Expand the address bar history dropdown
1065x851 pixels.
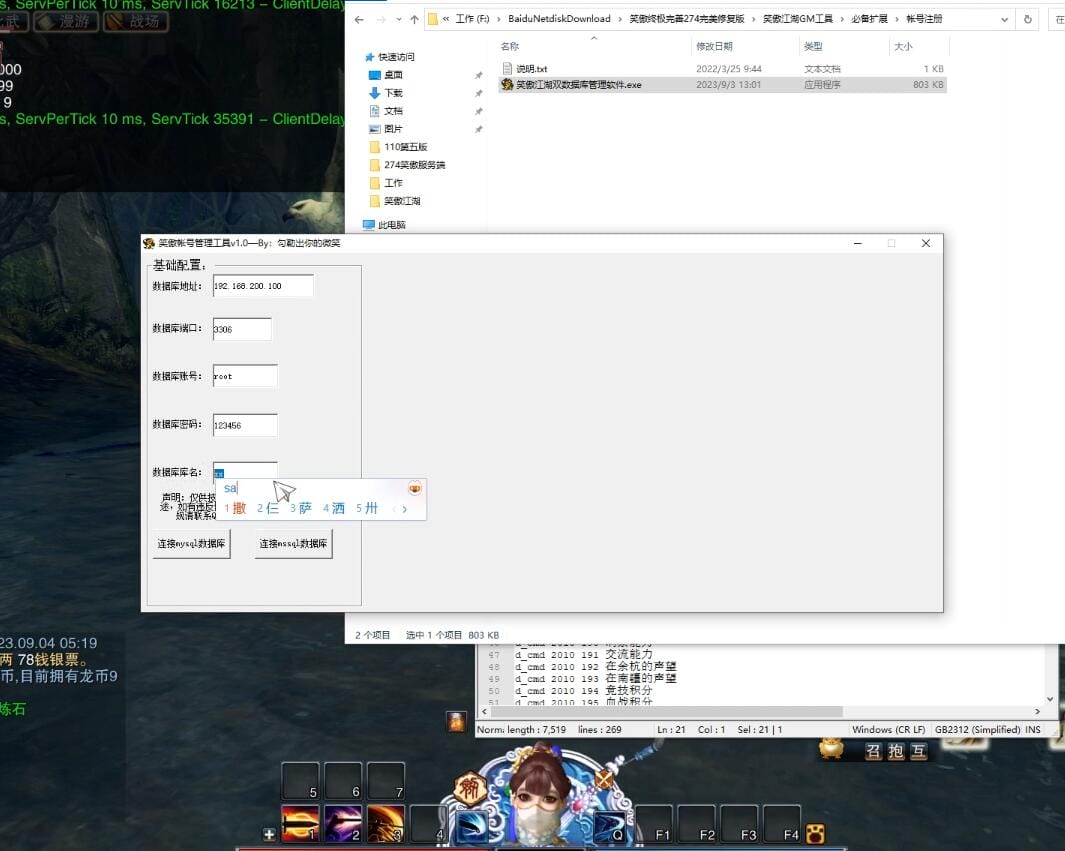pos(1005,19)
